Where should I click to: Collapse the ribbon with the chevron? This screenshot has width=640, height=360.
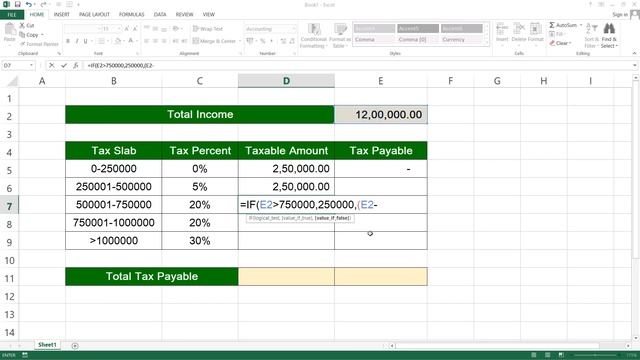point(634,53)
